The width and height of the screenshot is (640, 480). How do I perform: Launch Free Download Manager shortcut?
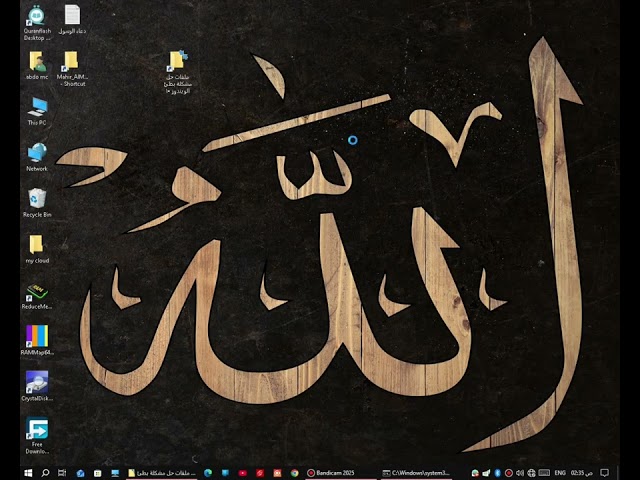tap(37, 436)
